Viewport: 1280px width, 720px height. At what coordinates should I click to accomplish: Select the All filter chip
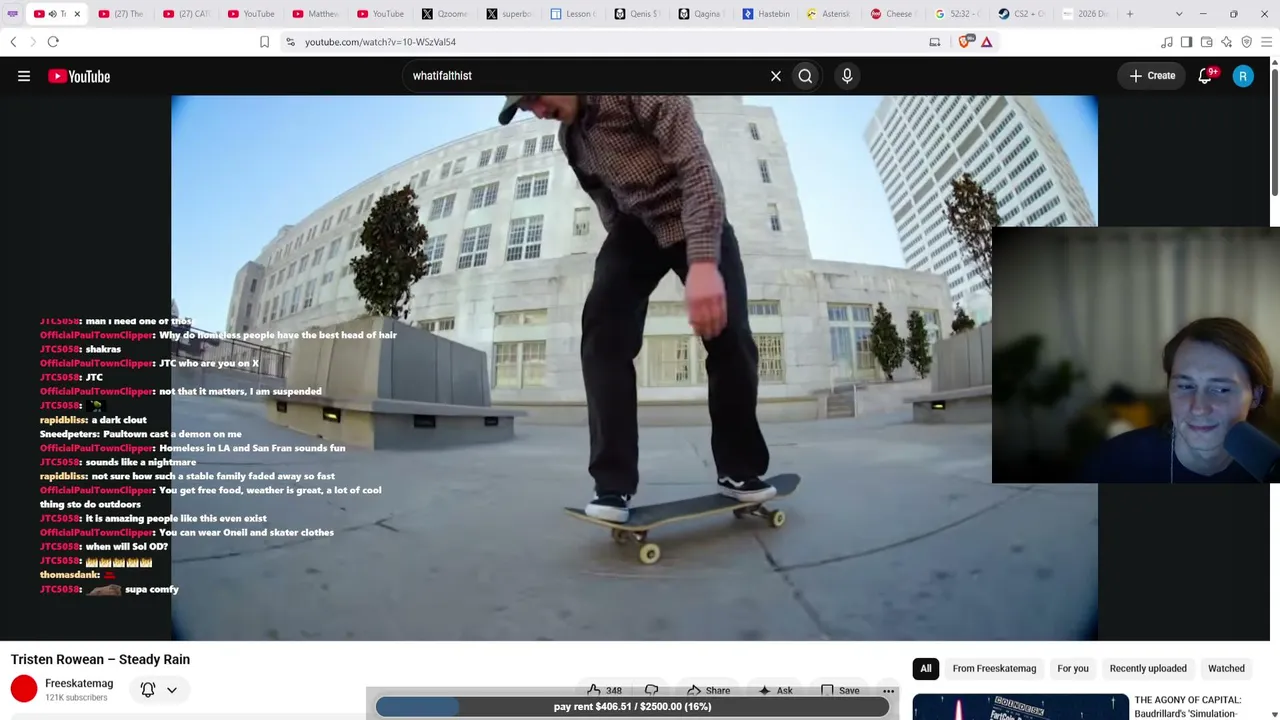click(926, 668)
